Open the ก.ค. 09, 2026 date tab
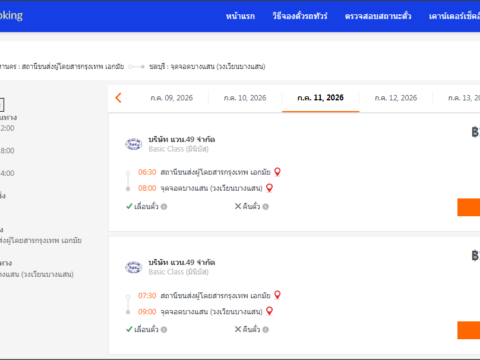480x360 pixels. [172, 98]
